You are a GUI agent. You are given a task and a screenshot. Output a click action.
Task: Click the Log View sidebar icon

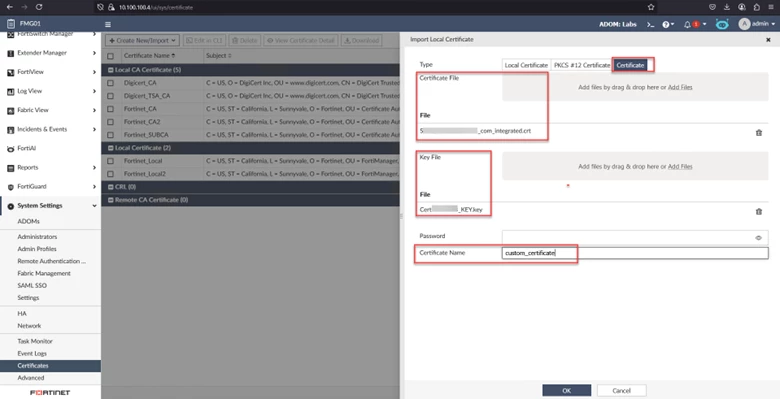(x=10, y=92)
